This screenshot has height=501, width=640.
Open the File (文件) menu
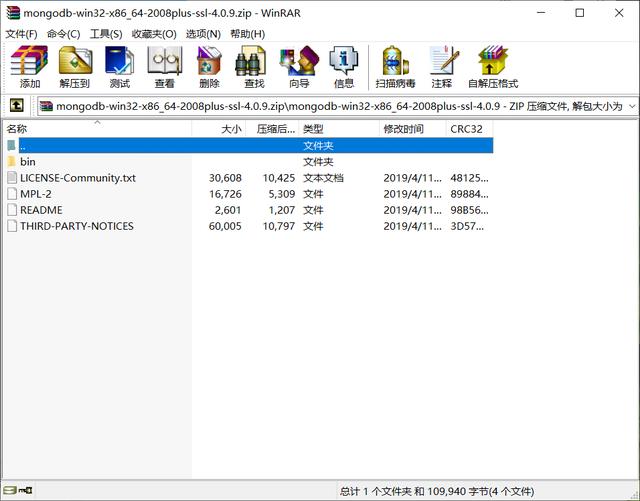click(x=21, y=34)
